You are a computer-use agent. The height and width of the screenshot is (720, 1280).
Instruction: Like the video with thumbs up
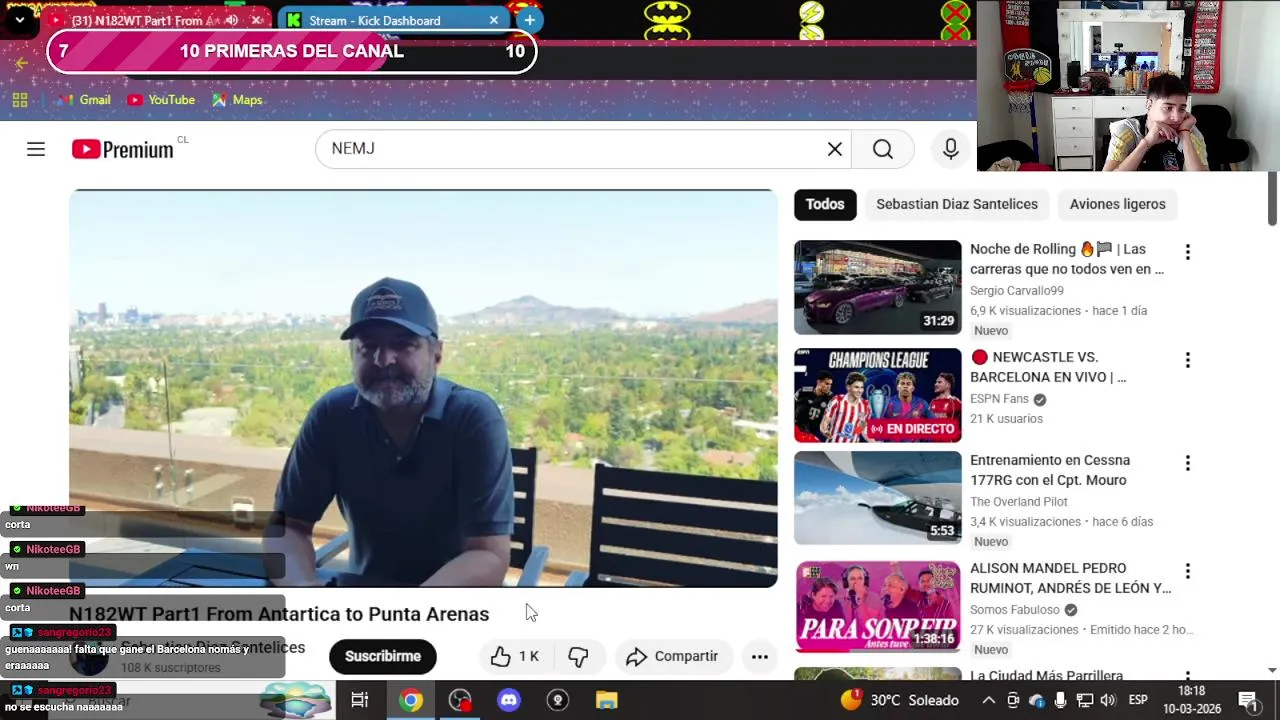point(516,656)
